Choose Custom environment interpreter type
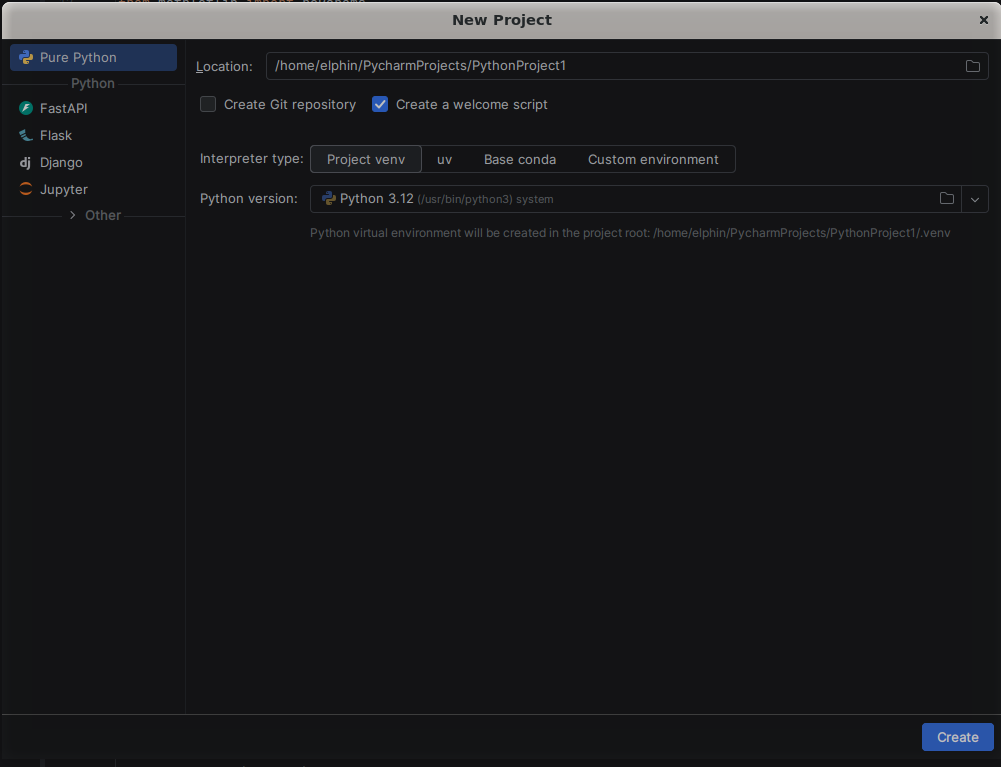The width and height of the screenshot is (1001, 767). click(x=653, y=159)
